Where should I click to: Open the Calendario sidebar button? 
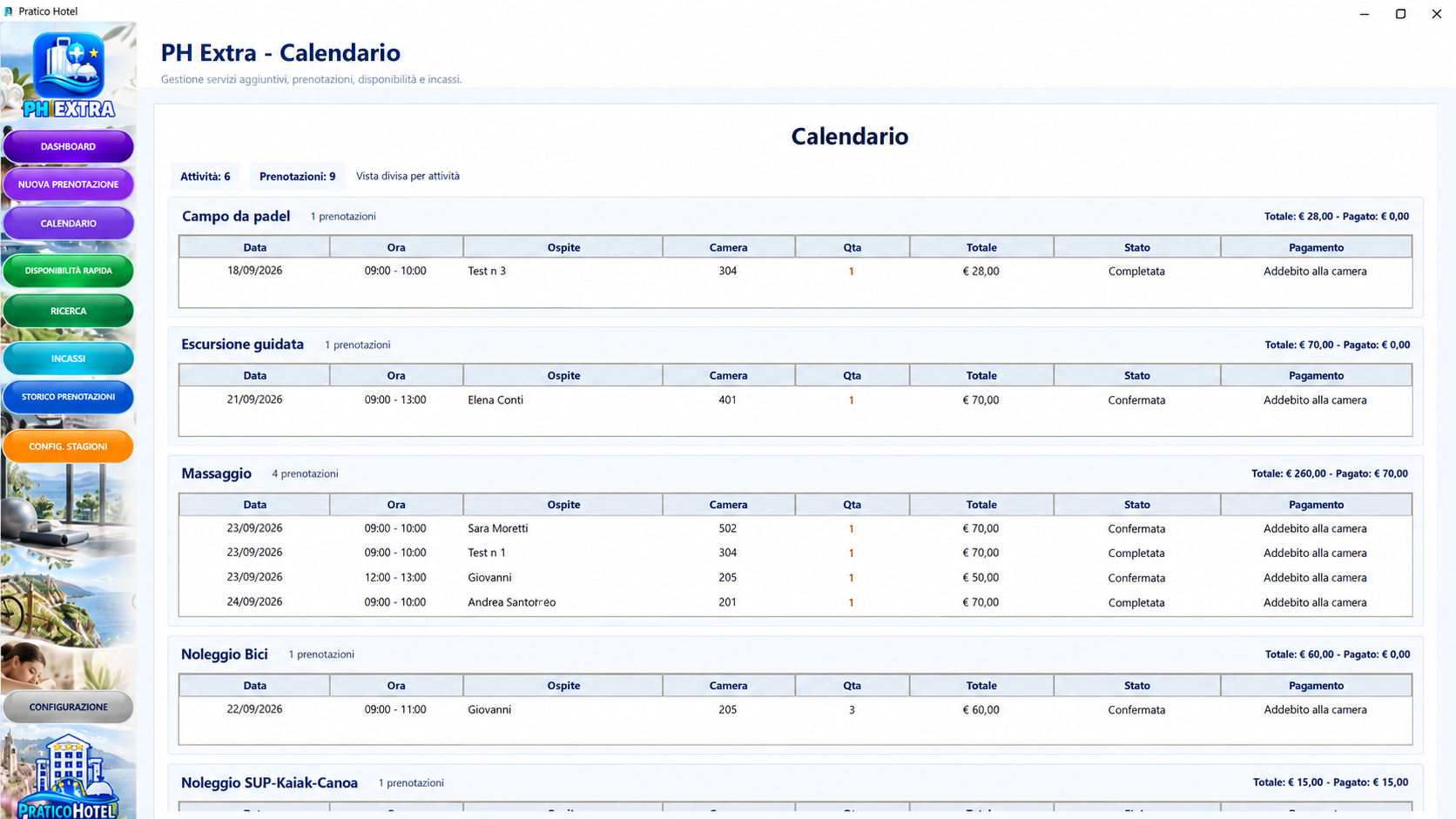[x=68, y=224]
